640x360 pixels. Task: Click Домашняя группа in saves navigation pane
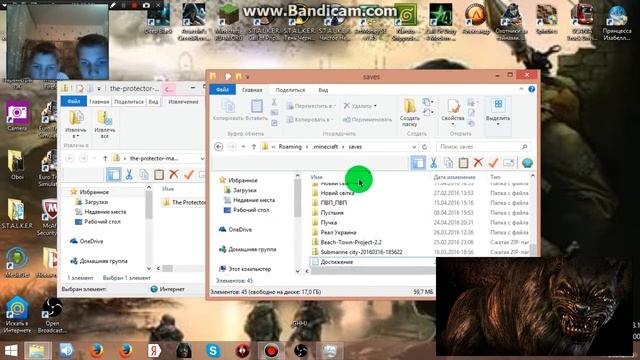[x=252, y=249]
